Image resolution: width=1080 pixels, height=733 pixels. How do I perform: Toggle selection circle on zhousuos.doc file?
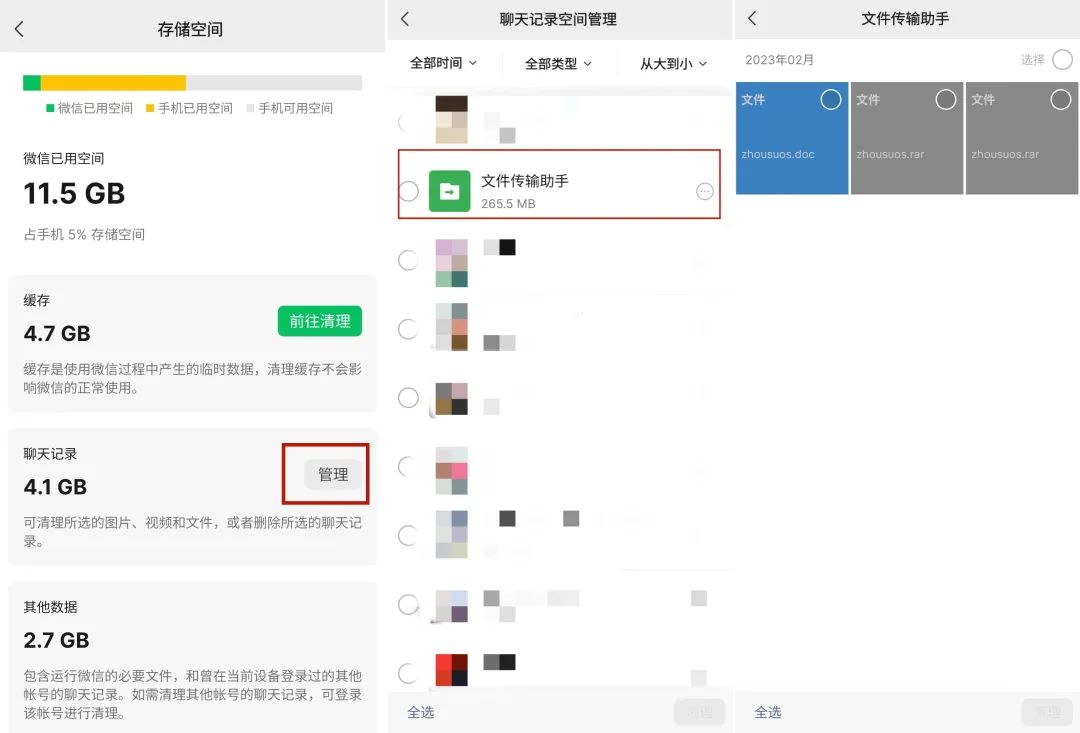830,100
